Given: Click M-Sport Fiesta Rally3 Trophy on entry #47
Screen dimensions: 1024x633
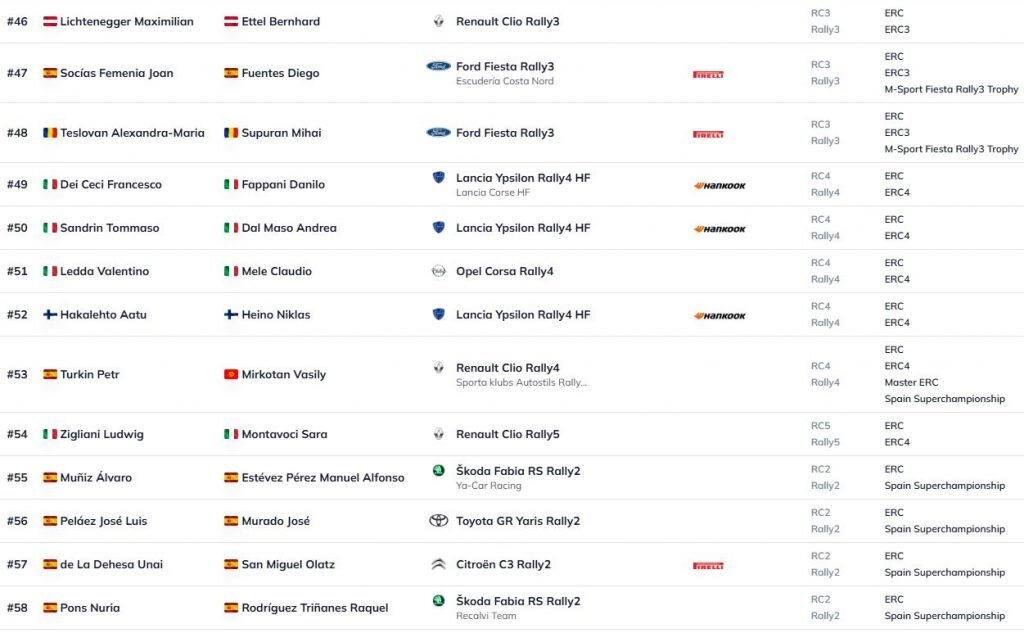Looking at the screenshot, I should [951, 89].
